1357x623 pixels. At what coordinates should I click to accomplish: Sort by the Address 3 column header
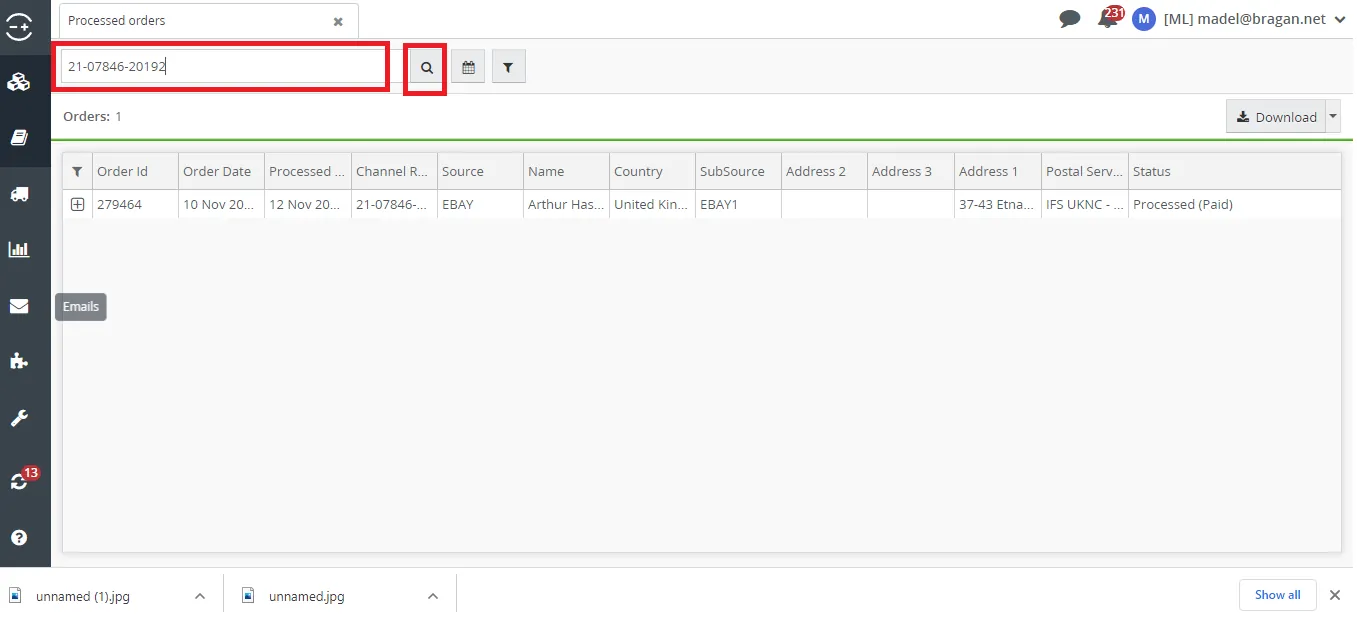pos(910,171)
